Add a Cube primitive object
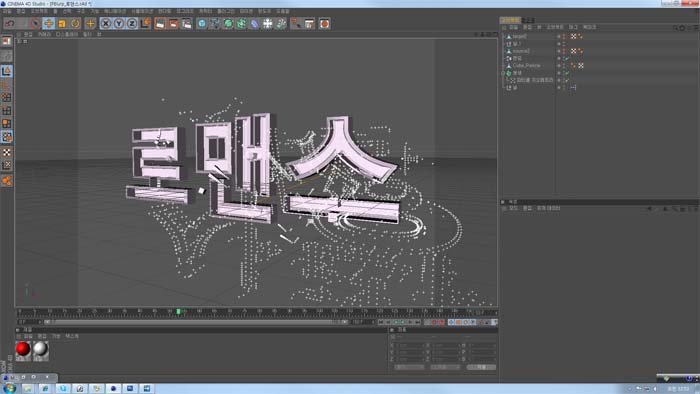Image resolution: width=700 pixels, height=394 pixels. click(x=202, y=23)
